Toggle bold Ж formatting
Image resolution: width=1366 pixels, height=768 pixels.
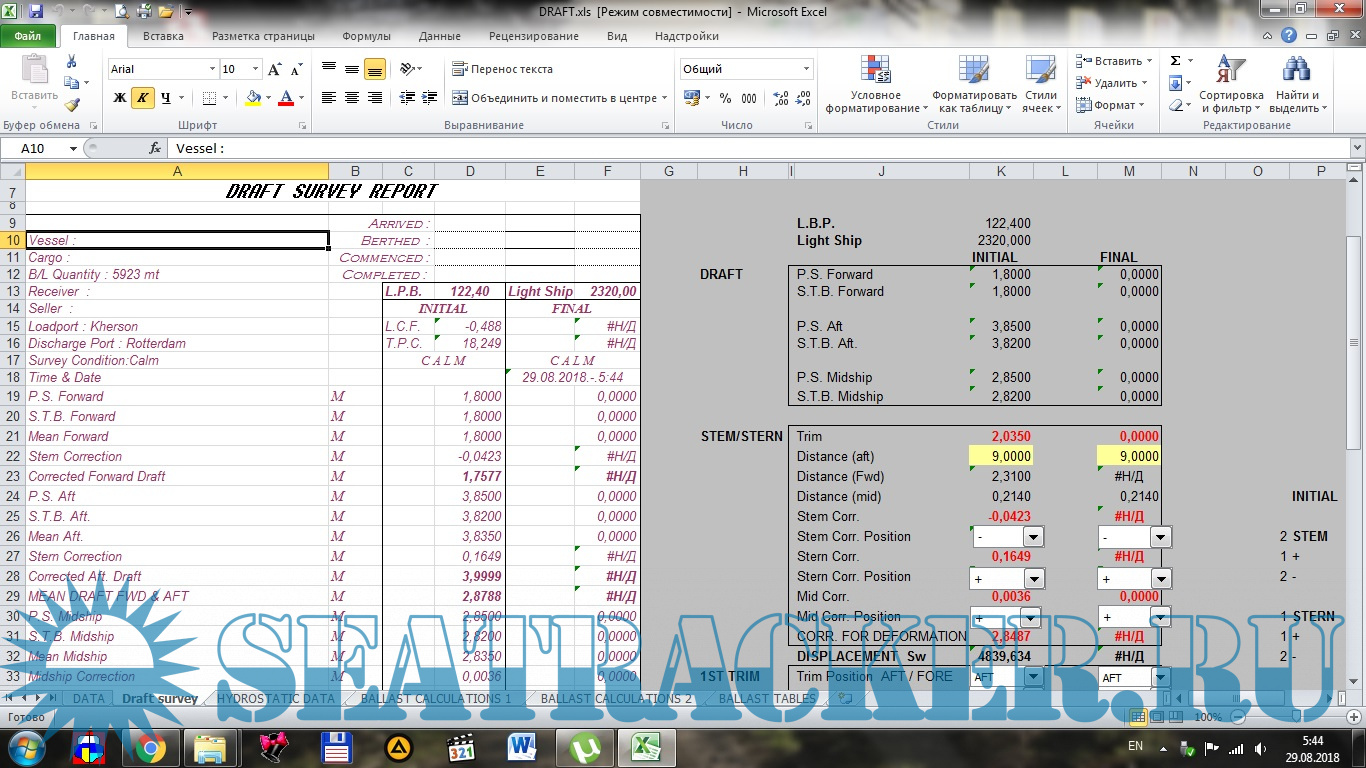tap(120, 98)
